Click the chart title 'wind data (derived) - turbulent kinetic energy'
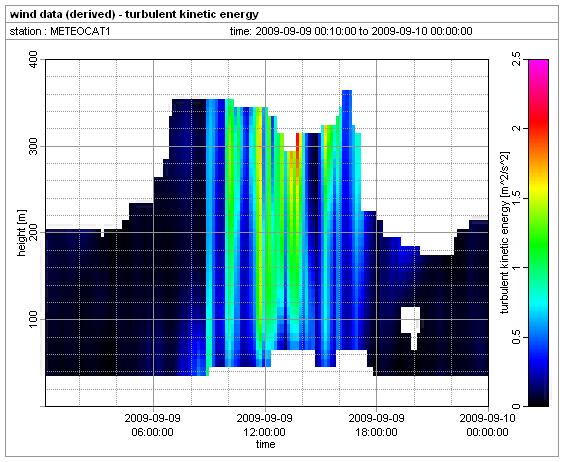 (x=134, y=15)
